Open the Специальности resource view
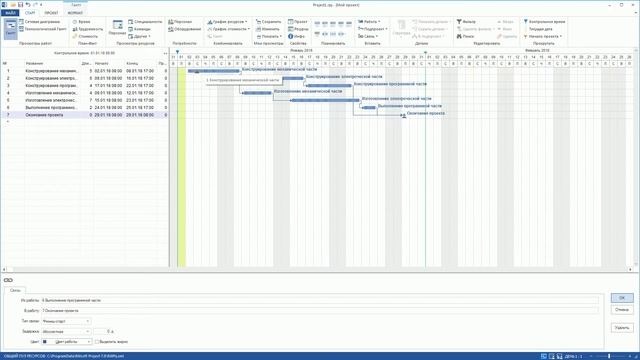 click(x=145, y=22)
